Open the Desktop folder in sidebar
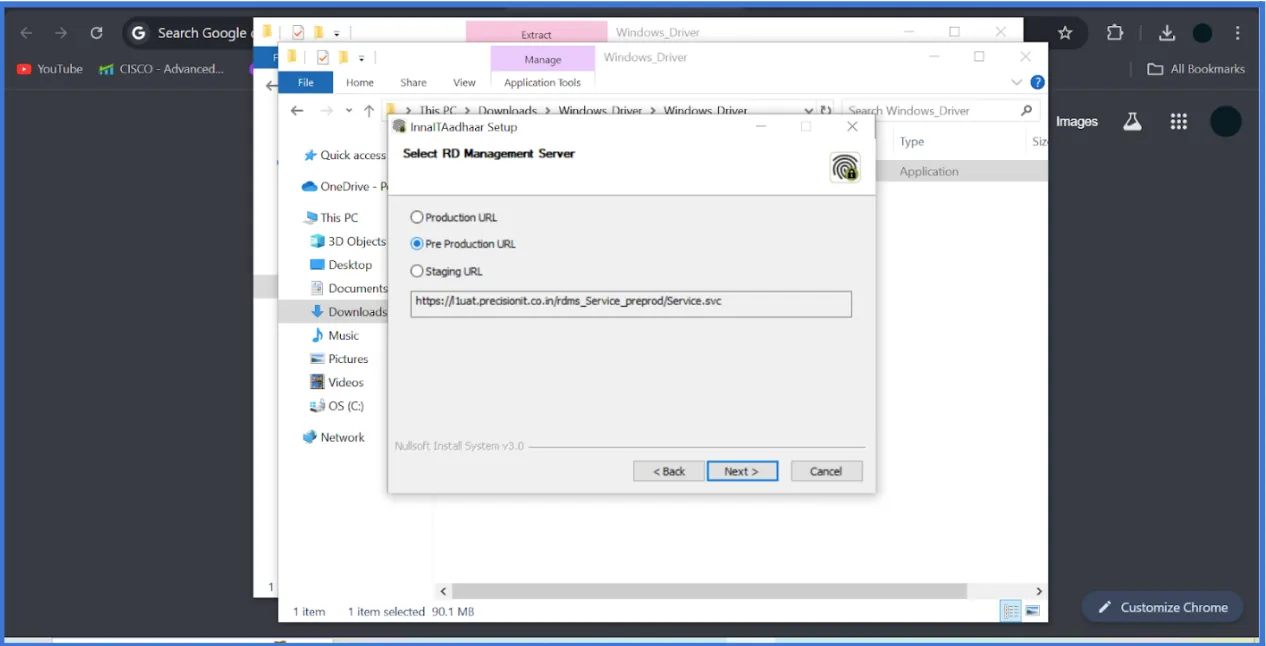The width and height of the screenshot is (1266, 646). pyautogui.click(x=341, y=265)
